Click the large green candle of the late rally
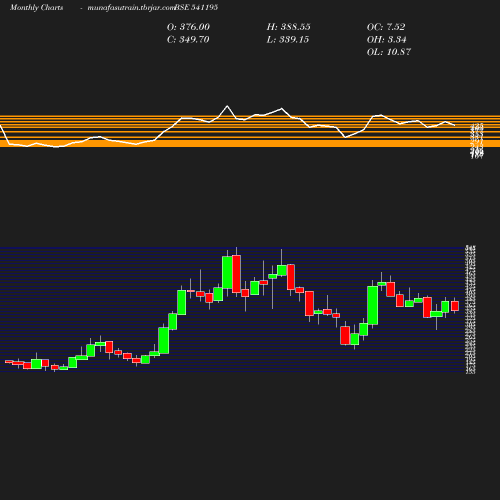The width and height of the screenshot is (500, 500). click(x=373, y=305)
